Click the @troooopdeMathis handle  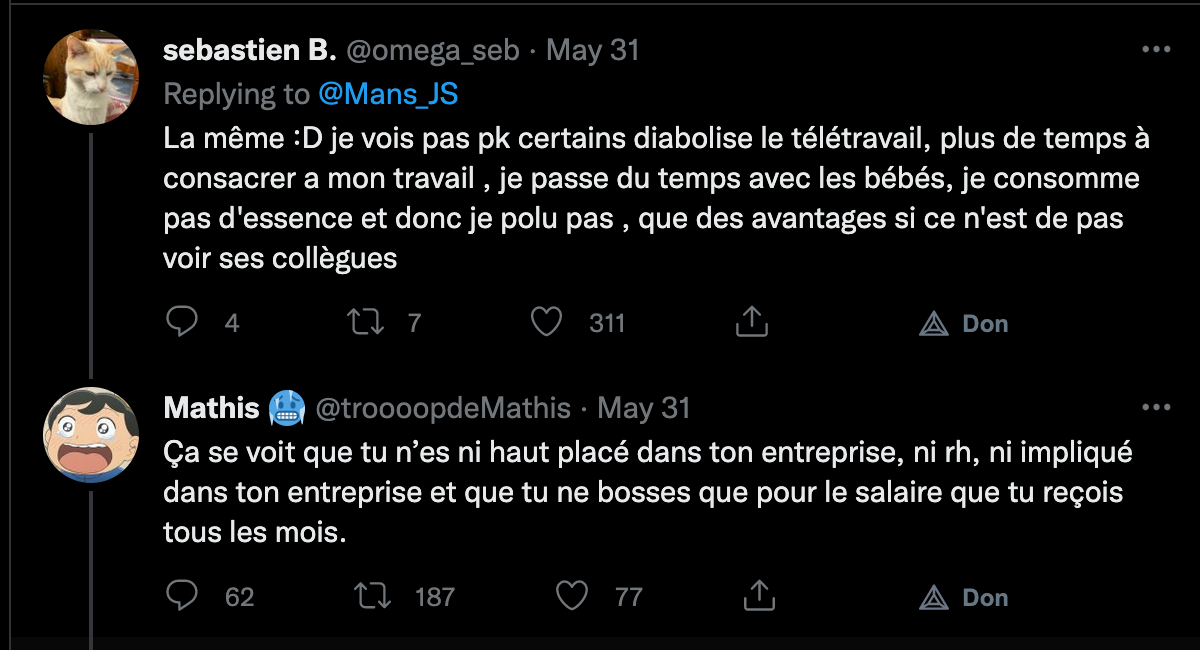coord(443,408)
